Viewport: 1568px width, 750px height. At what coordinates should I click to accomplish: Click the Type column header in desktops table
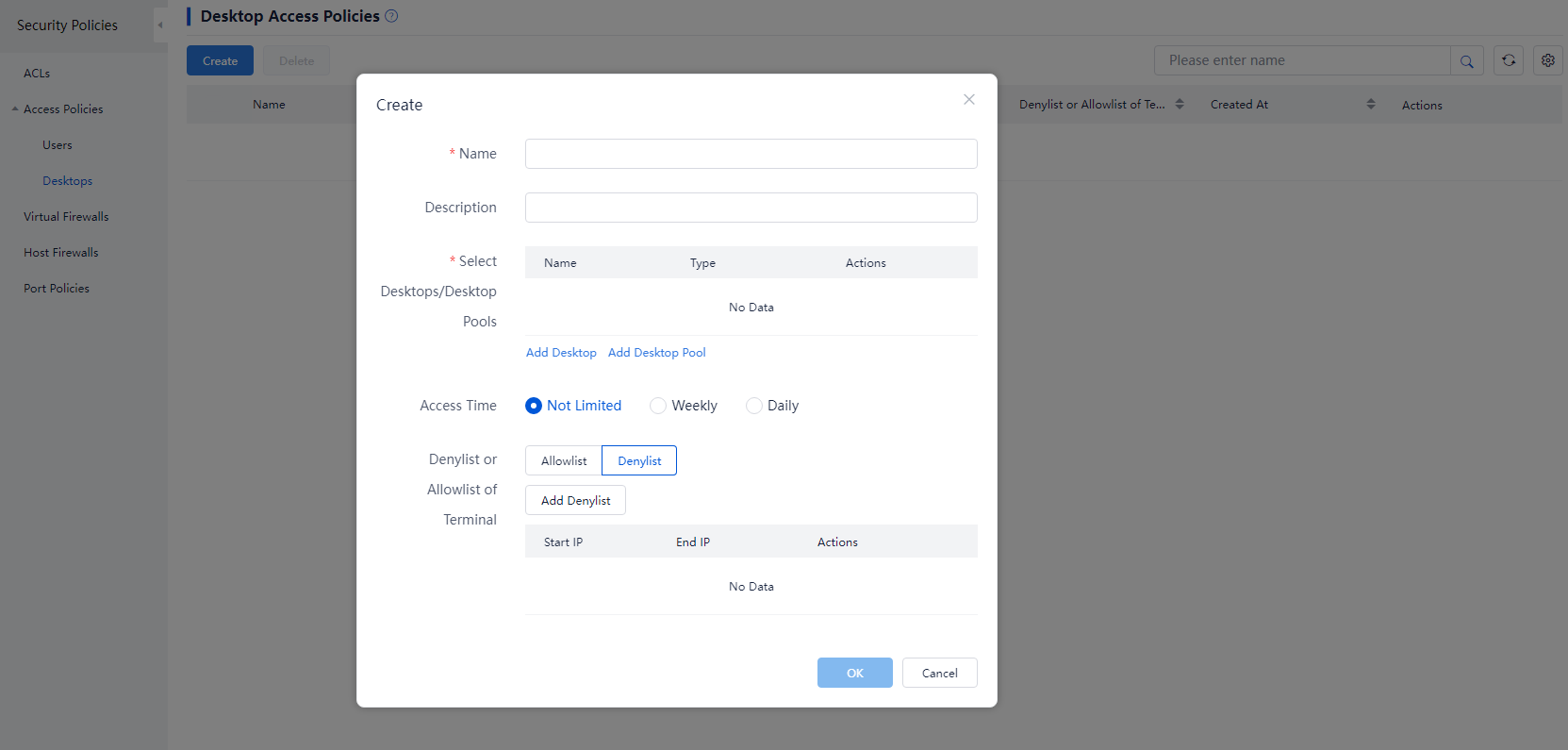pos(702,263)
